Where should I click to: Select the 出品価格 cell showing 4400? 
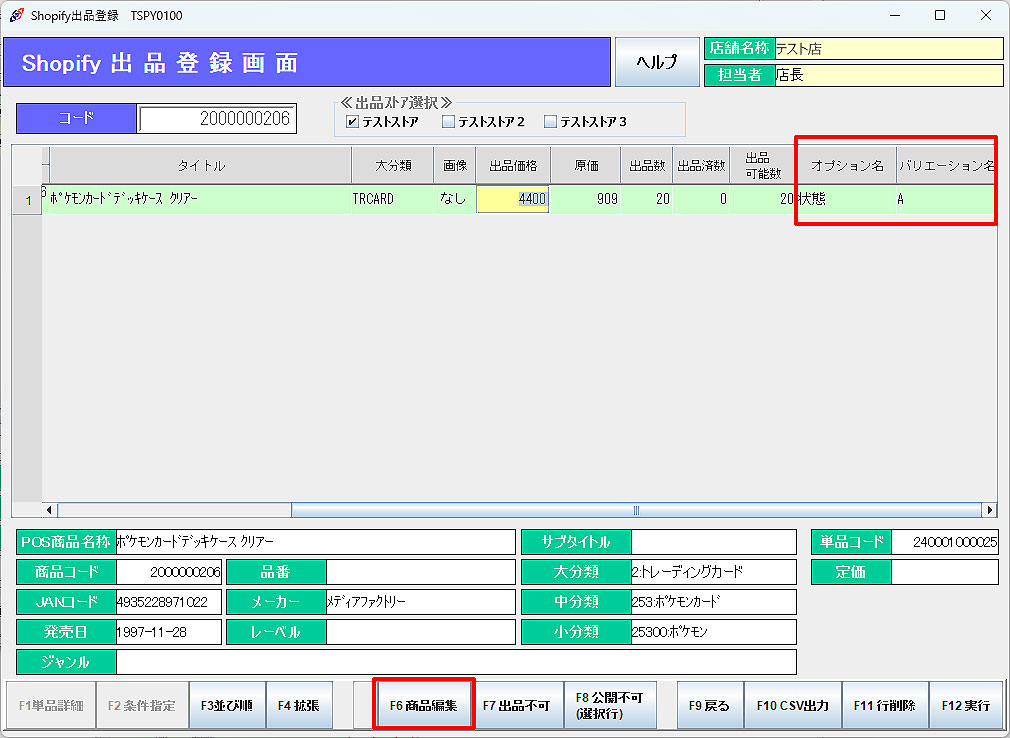click(513, 199)
